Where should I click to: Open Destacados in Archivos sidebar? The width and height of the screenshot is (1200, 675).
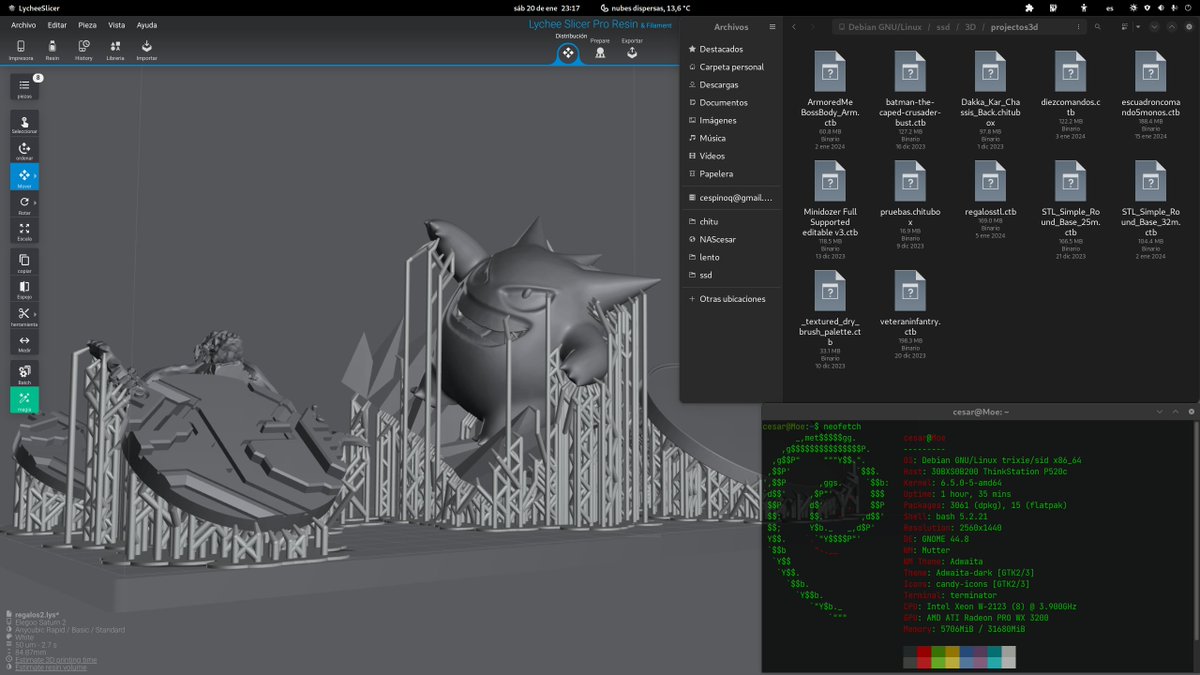[729, 49]
